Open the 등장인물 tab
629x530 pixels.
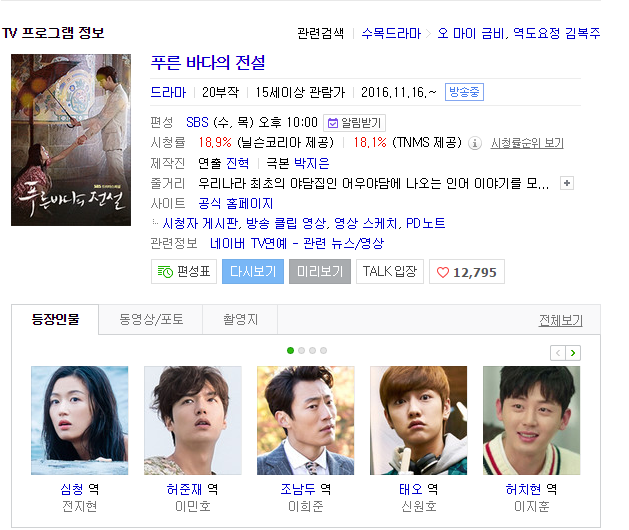click(x=55, y=319)
